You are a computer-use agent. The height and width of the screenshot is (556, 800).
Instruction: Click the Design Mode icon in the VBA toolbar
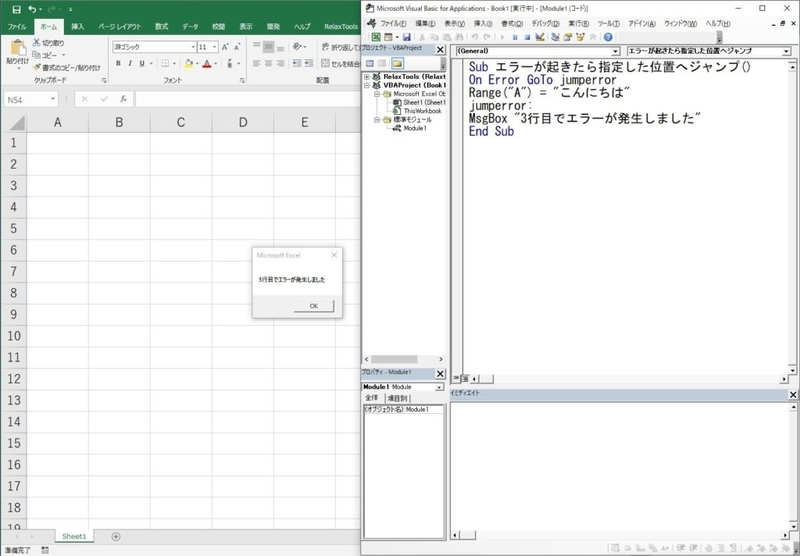(540, 37)
